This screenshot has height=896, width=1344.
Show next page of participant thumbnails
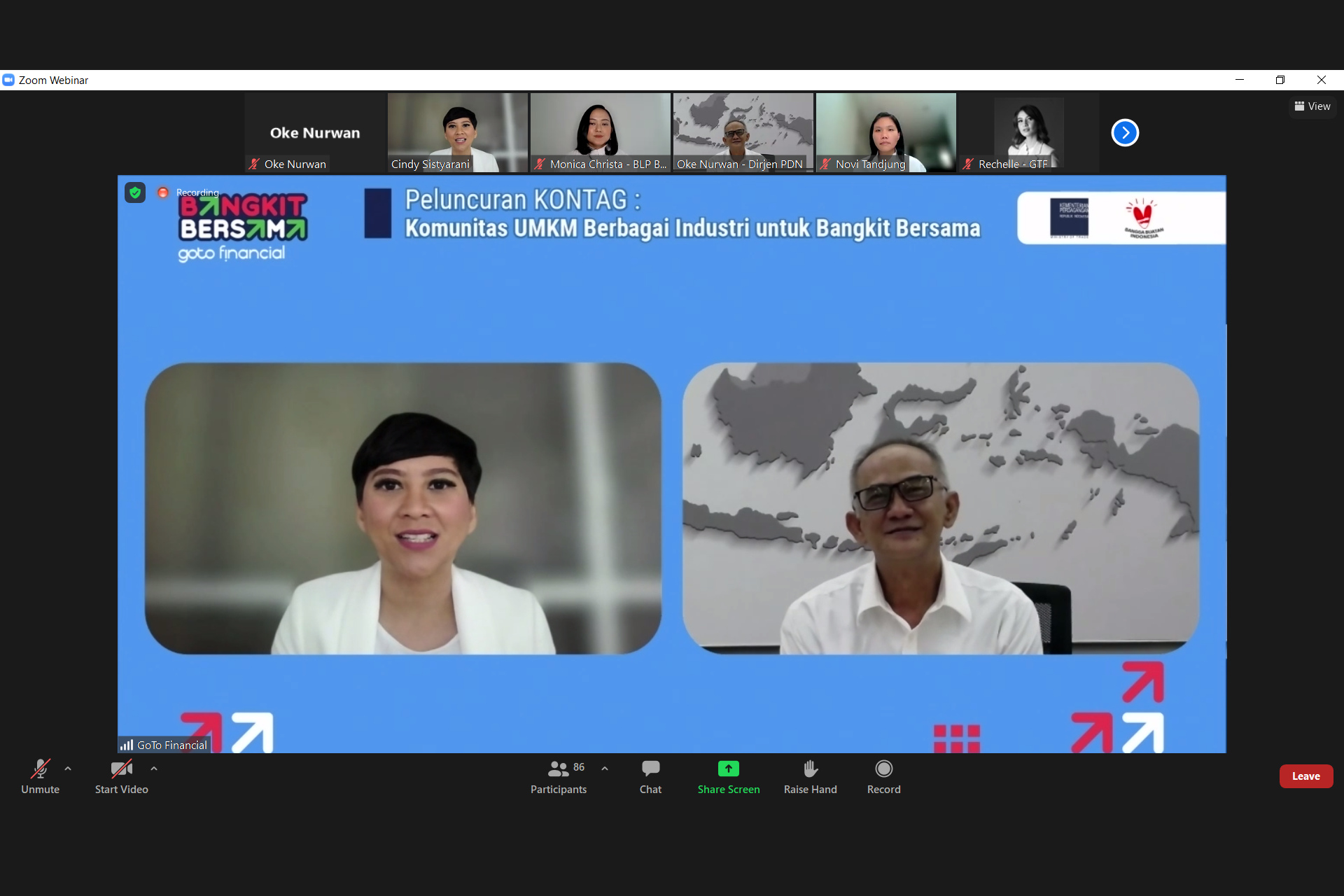(x=1125, y=132)
